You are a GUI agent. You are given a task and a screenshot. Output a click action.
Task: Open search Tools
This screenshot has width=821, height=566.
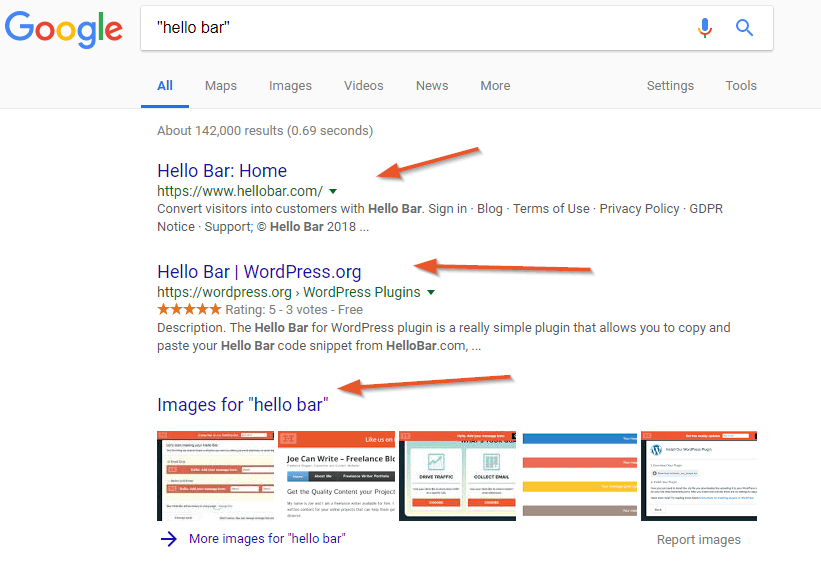coord(741,86)
